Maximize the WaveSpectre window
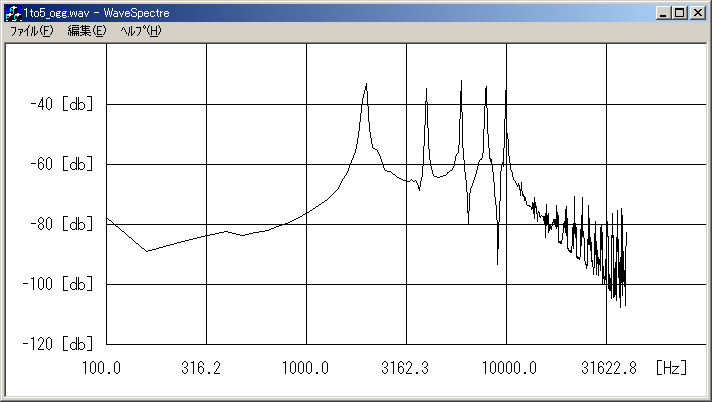Viewport: 712px width, 402px height. point(680,13)
